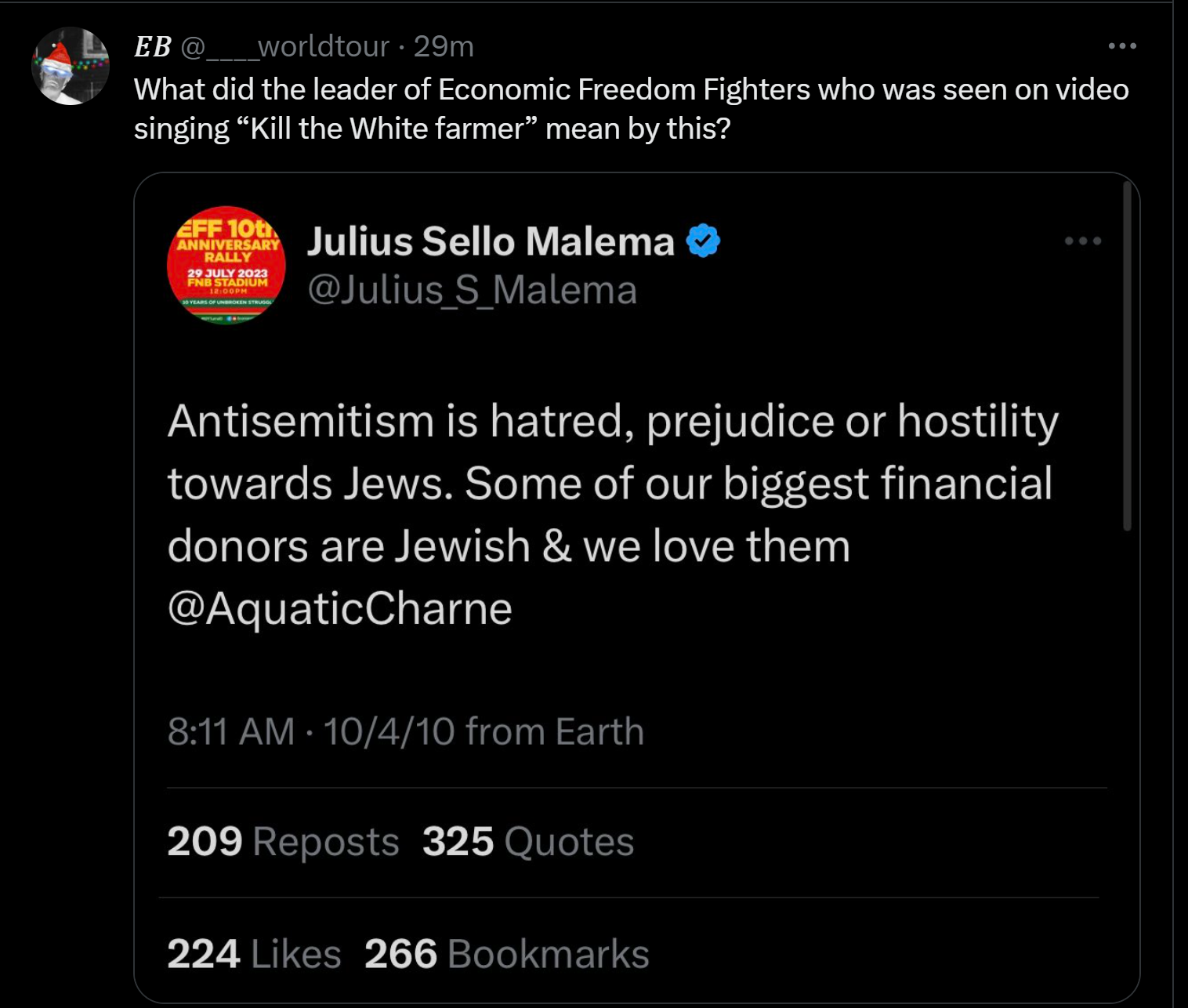Click the quoted post text about antisemitism
1188x1008 pixels.
coord(611,483)
